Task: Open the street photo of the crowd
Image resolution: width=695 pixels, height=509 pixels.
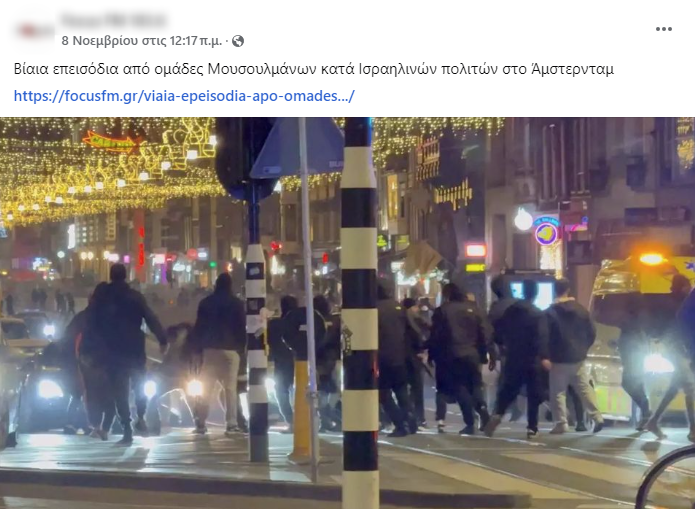Action: point(348,313)
